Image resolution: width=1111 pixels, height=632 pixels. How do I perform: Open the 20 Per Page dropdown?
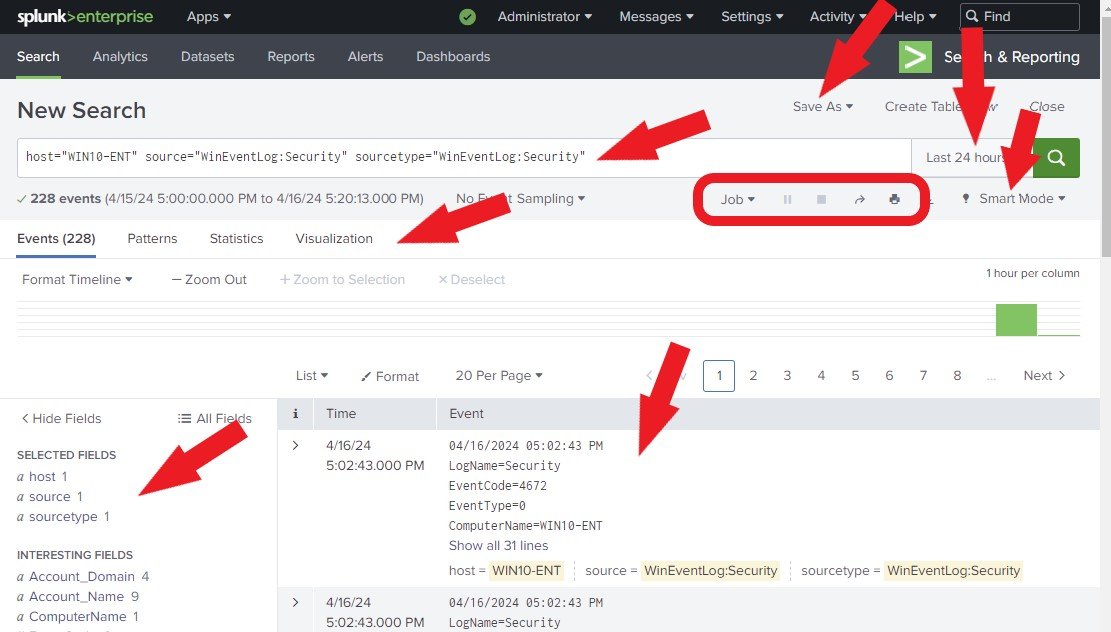tap(499, 376)
